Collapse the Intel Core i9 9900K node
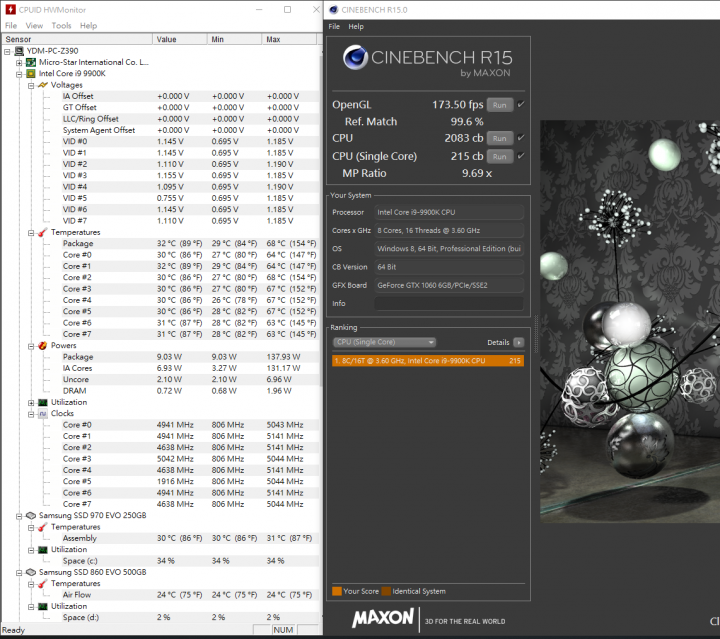The height and width of the screenshot is (639, 720). [19, 74]
